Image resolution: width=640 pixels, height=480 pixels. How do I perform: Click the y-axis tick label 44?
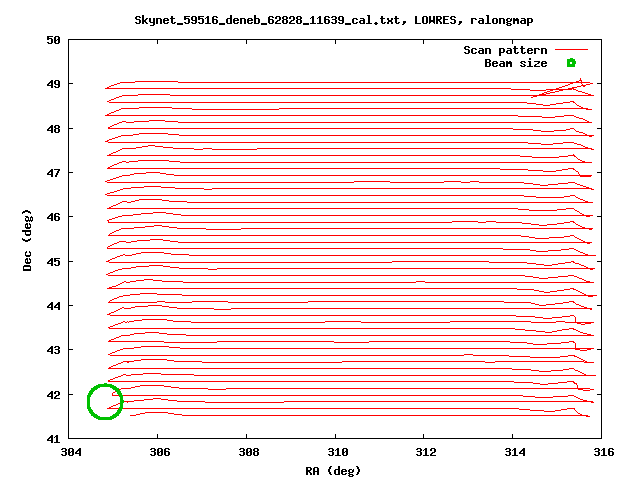coord(53,306)
